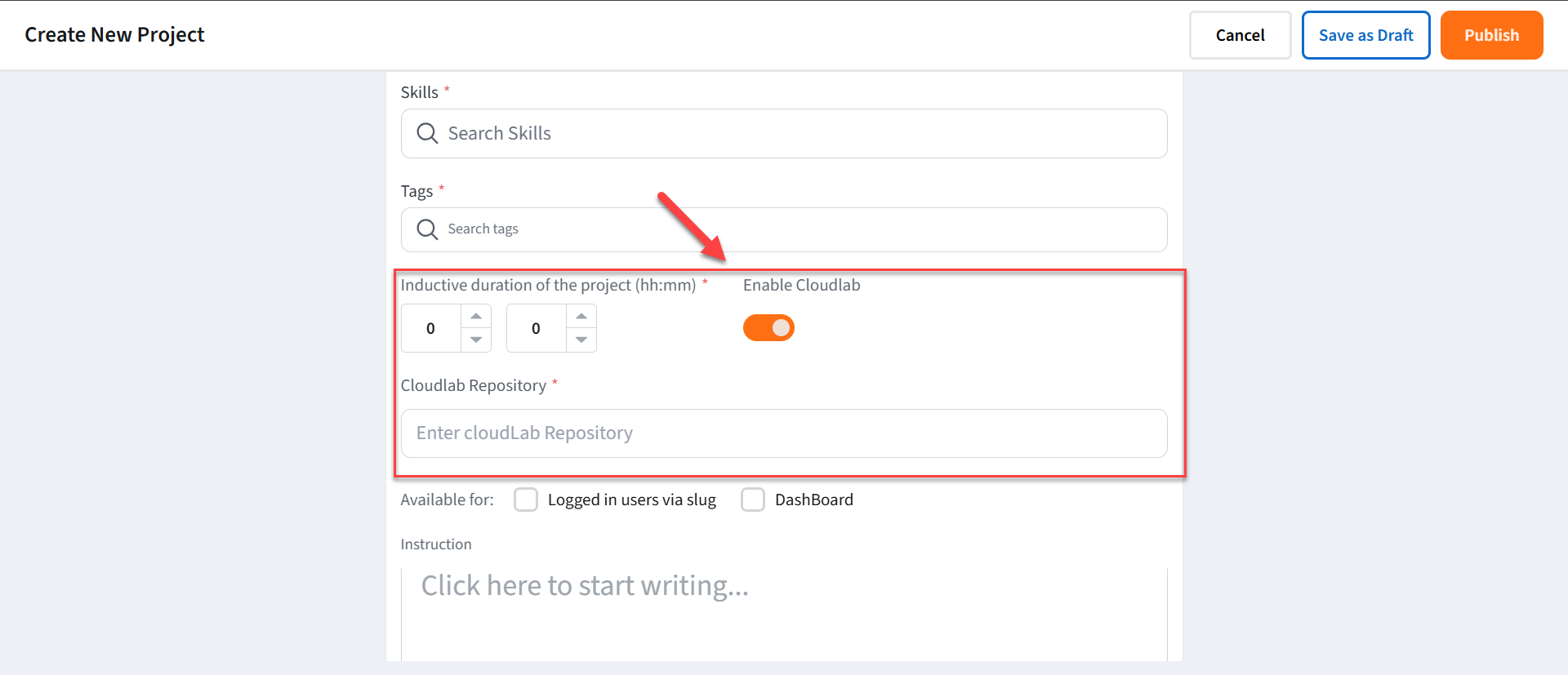Click the minutes number field
The image size is (1568, 675).
(537, 328)
